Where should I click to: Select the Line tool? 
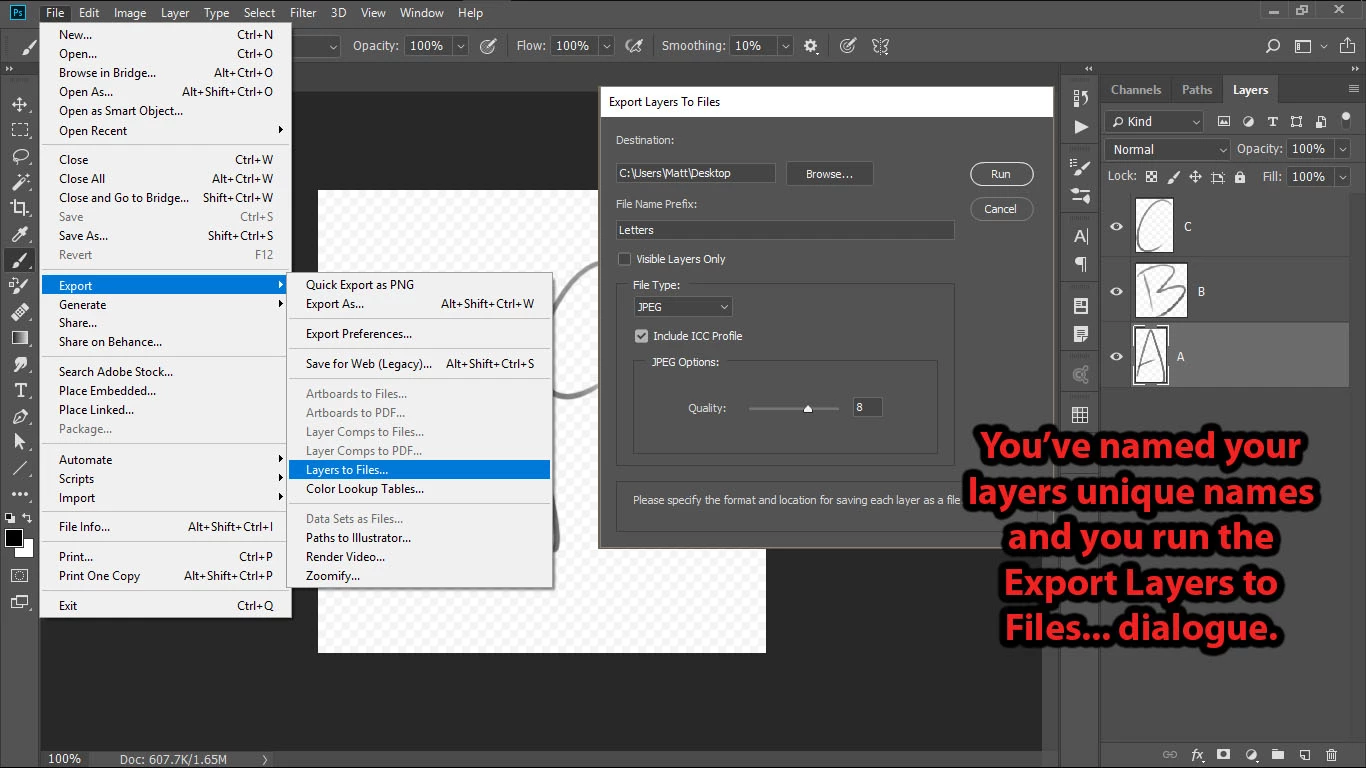tap(19, 468)
